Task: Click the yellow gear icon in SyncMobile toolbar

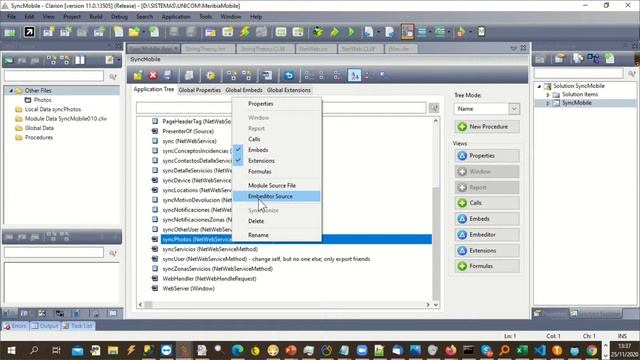Action: tap(211, 75)
